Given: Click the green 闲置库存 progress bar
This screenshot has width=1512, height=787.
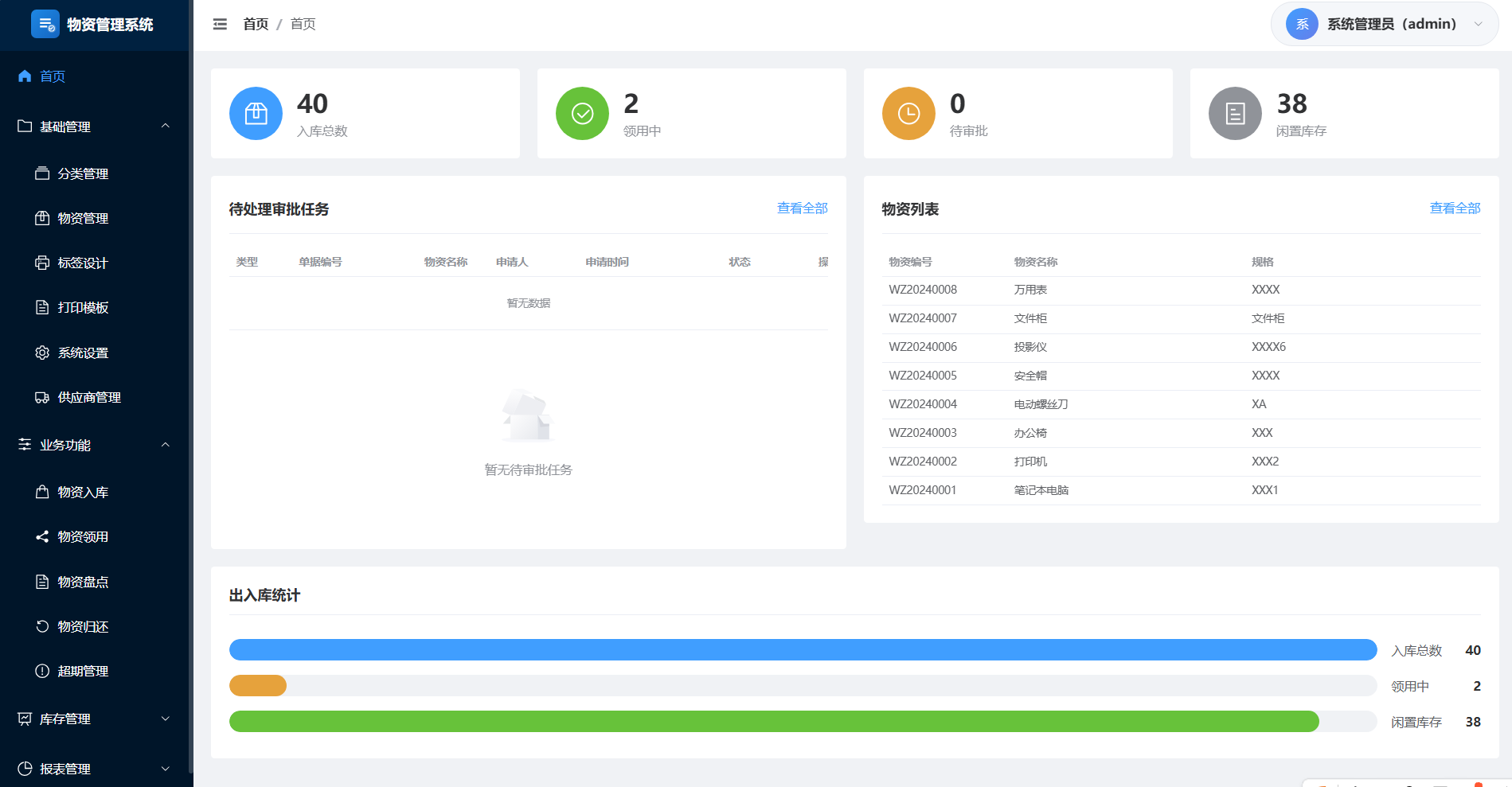Looking at the screenshot, I should (x=774, y=722).
